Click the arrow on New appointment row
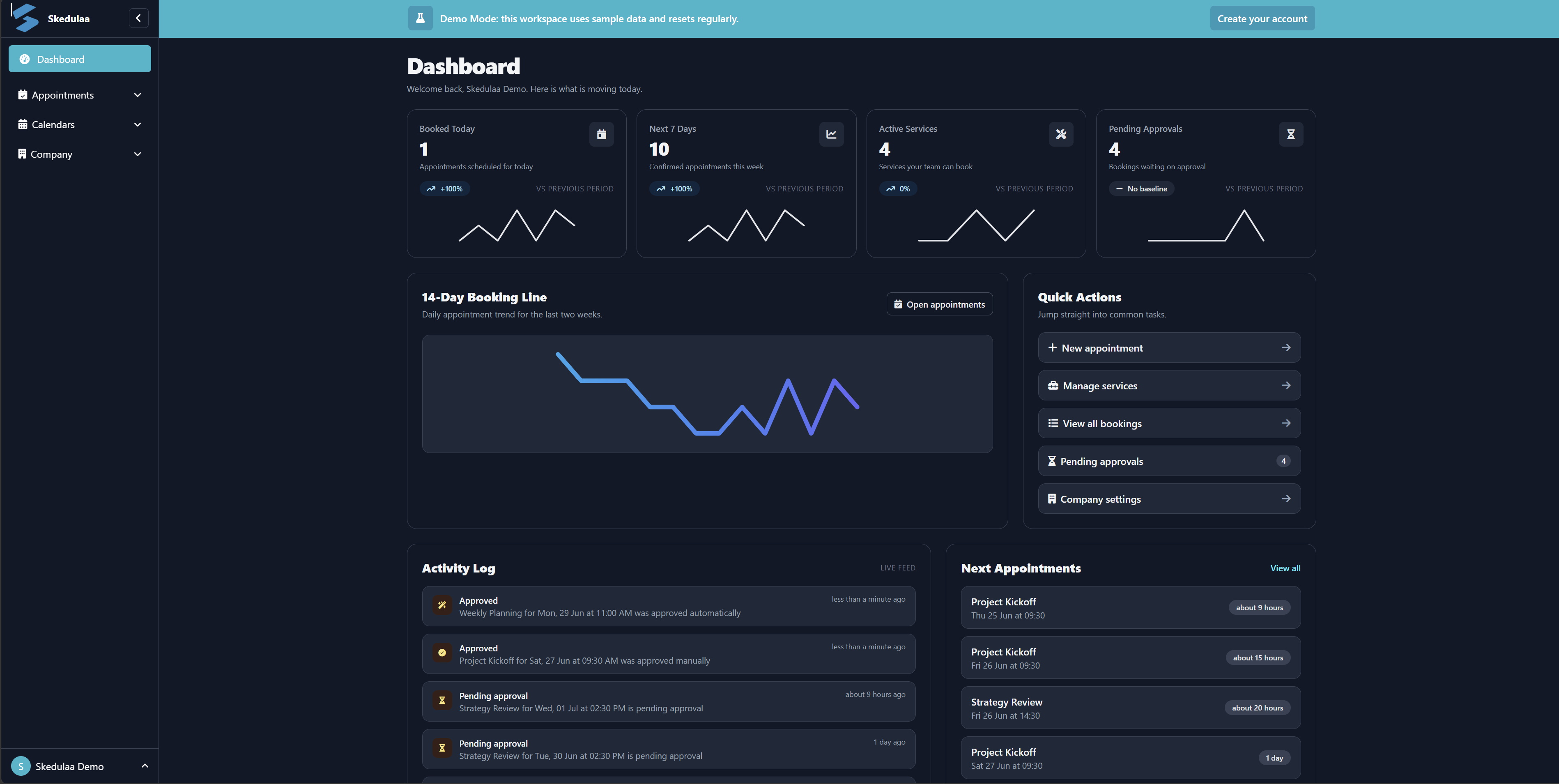This screenshot has width=1559, height=784. (x=1286, y=347)
